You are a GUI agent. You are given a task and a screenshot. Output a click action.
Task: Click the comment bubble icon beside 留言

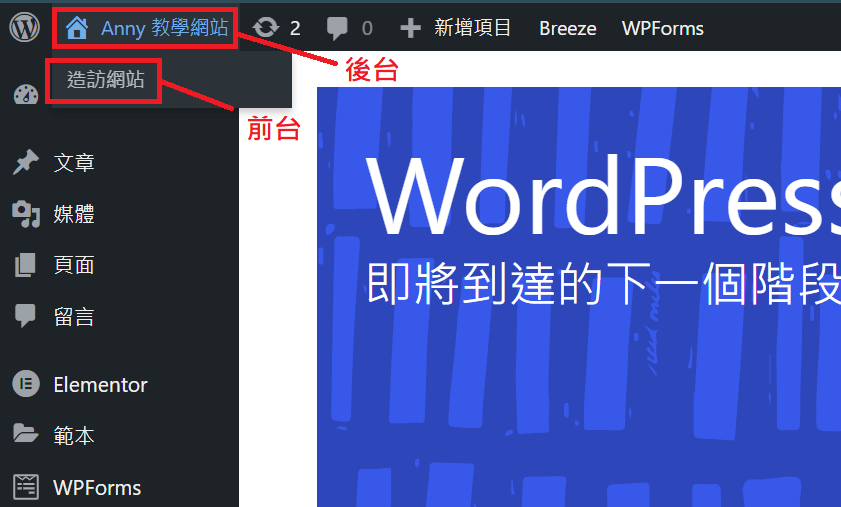tap(25, 315)
